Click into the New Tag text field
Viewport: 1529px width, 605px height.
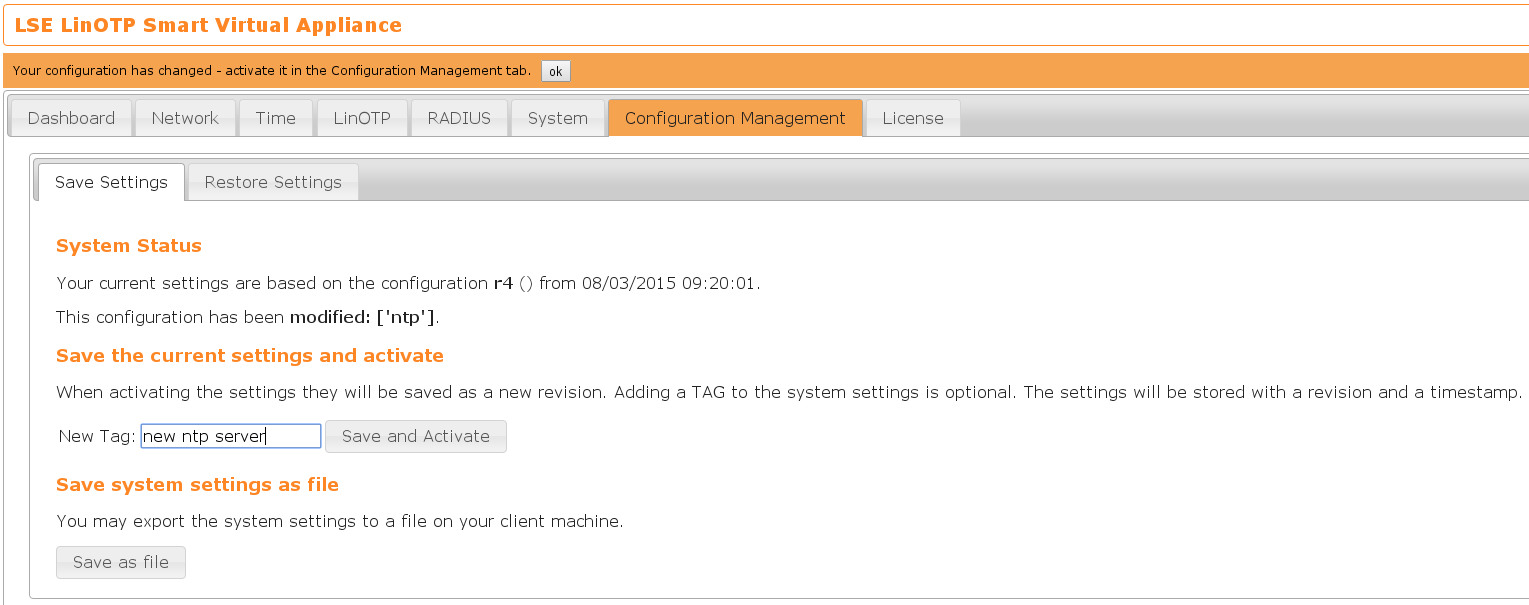click(231, 436)
